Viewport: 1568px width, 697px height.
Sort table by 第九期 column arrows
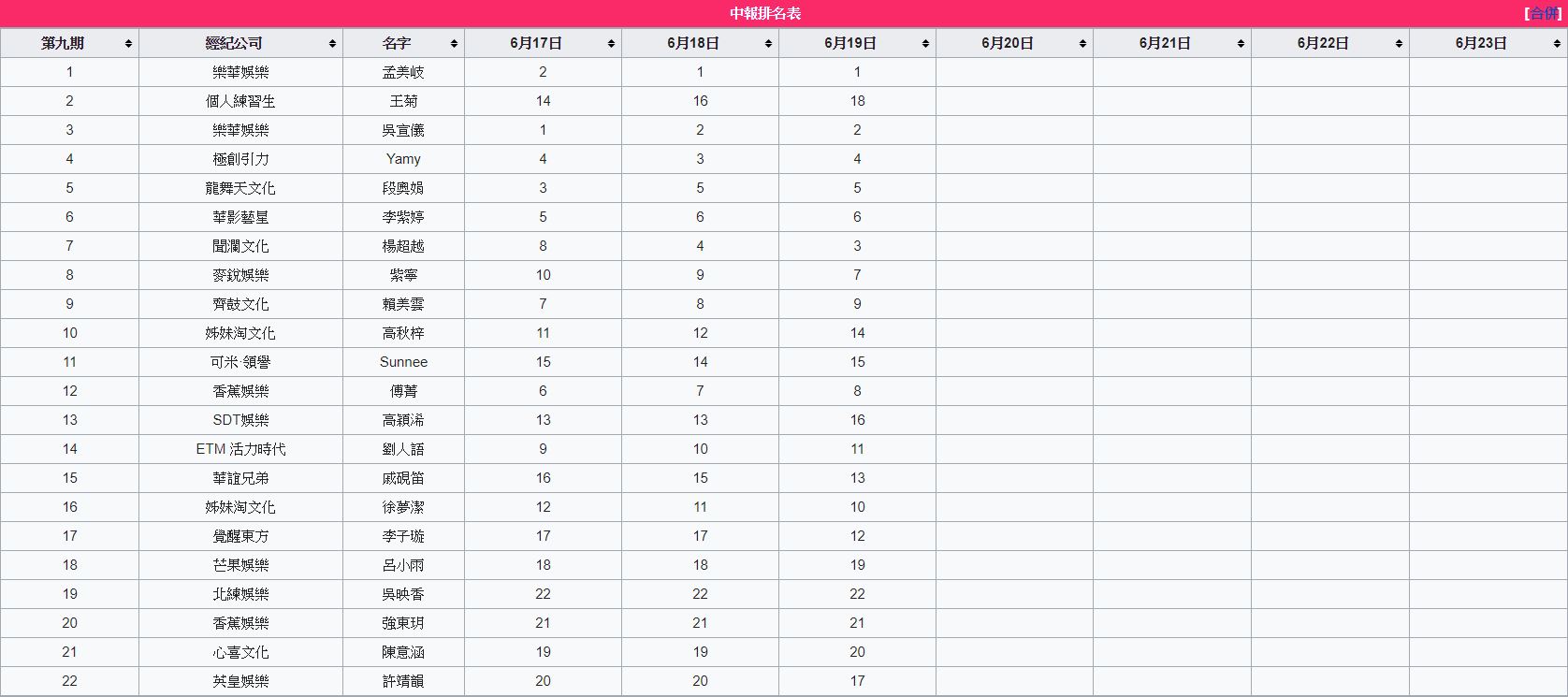point(128,44)
